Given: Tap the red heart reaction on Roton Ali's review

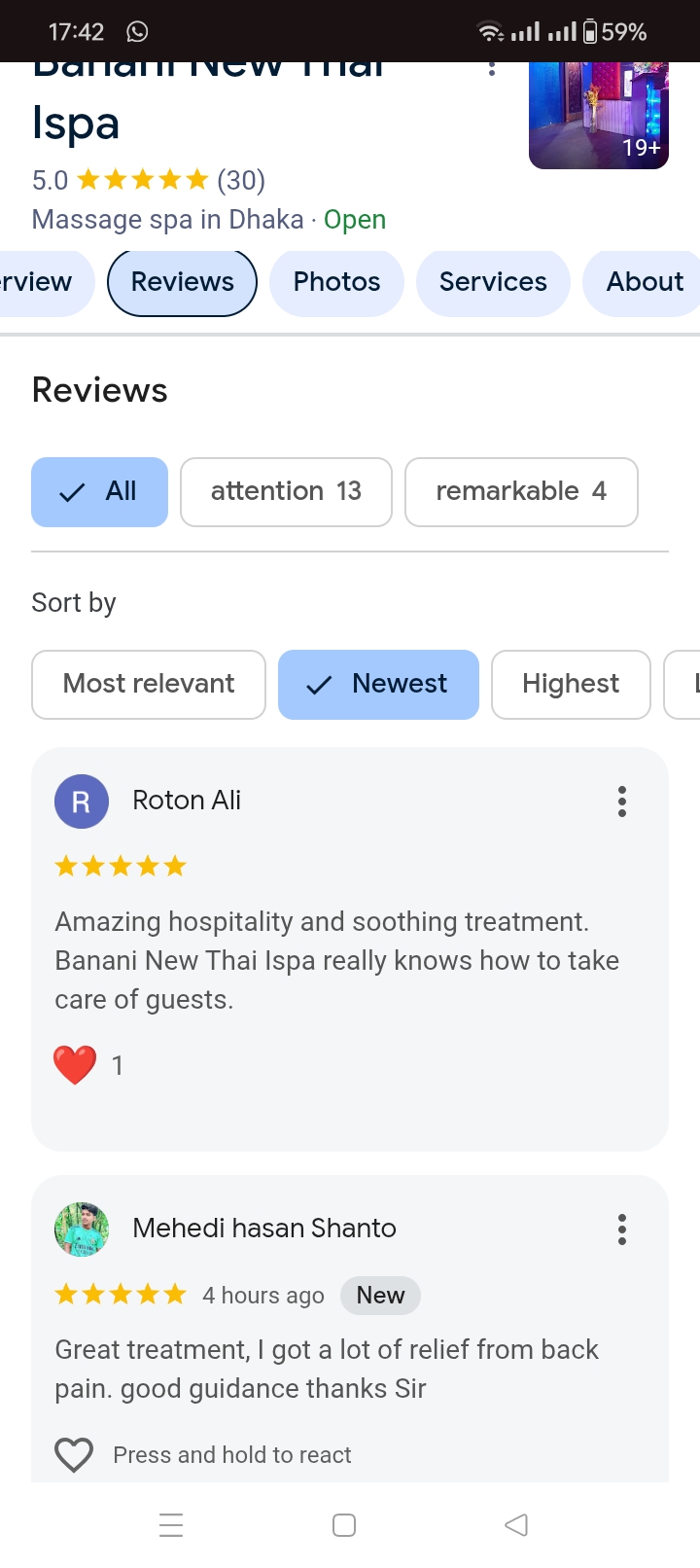Looking at the screenshot, I should (75, 1065).
